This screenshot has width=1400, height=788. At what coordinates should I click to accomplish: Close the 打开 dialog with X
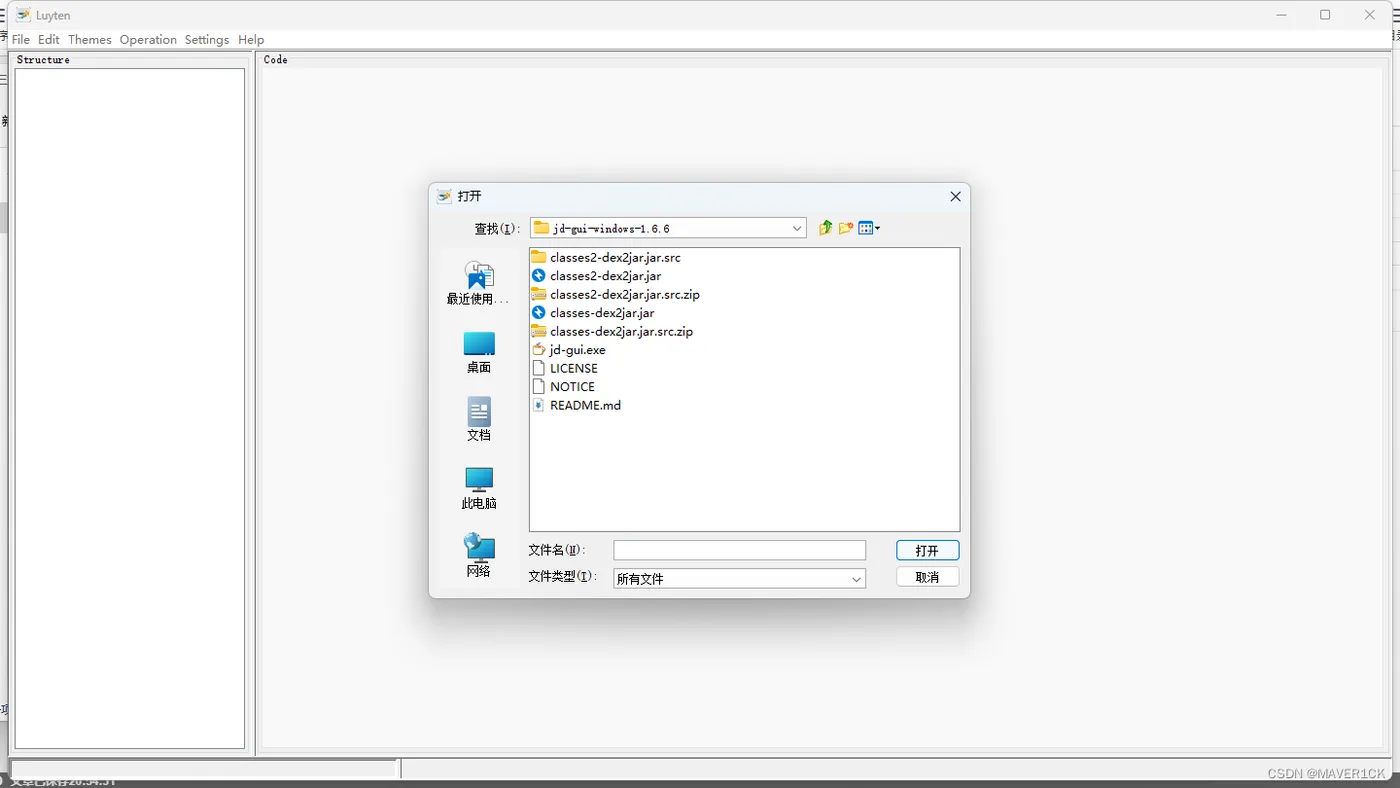955,197
